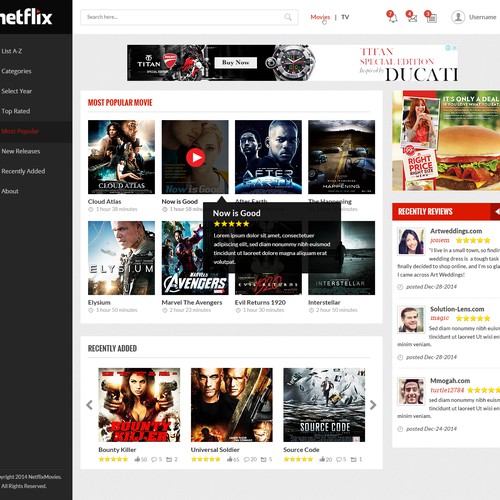Click Username in header
500x500 pixels.
click(x=483, y=17)
